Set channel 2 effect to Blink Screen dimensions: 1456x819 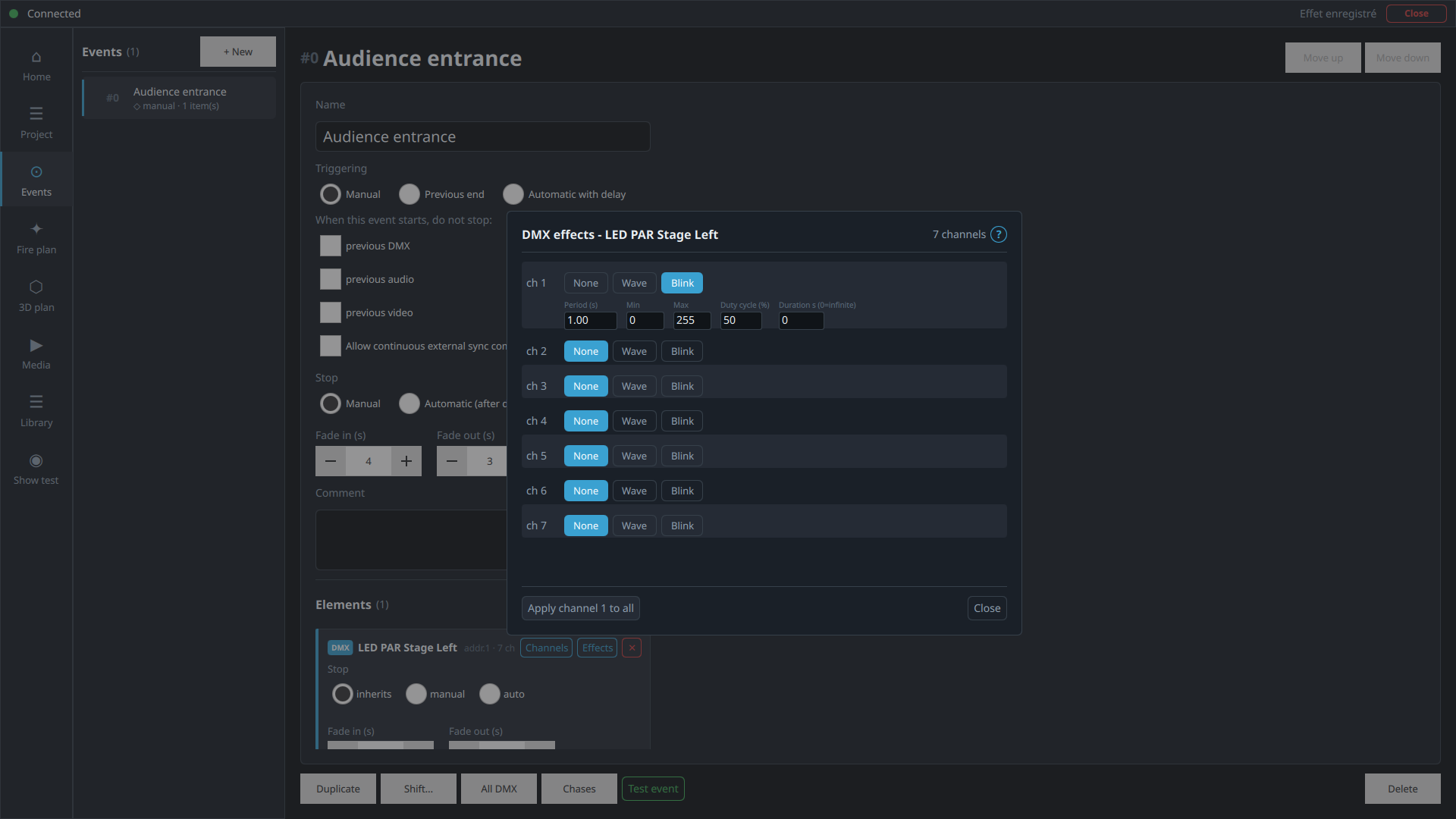(682, 351)
